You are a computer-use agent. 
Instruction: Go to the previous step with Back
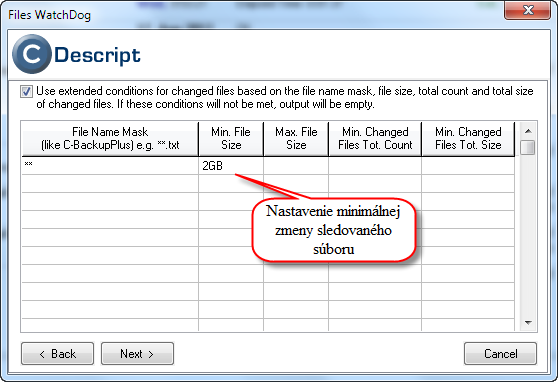[58, 354]
